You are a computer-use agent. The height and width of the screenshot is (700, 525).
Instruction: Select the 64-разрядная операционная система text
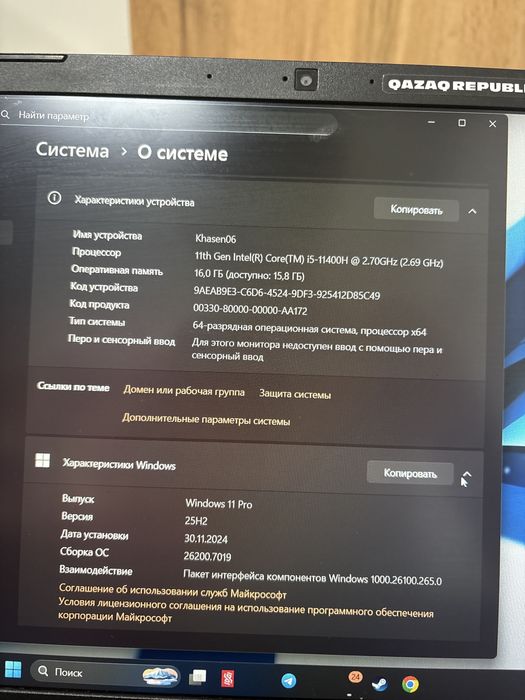[309, 329]
